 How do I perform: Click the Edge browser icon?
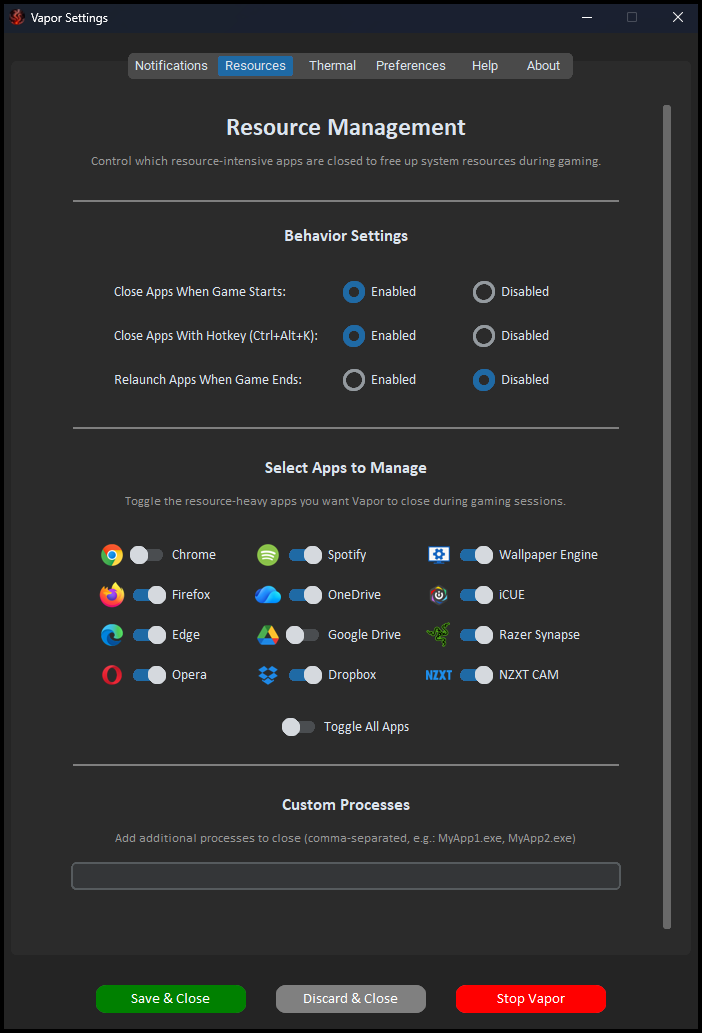(111, 634)
